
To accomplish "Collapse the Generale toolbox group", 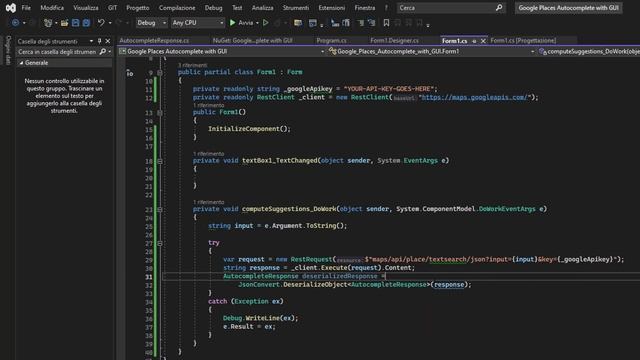I will (x=21, y=63).
